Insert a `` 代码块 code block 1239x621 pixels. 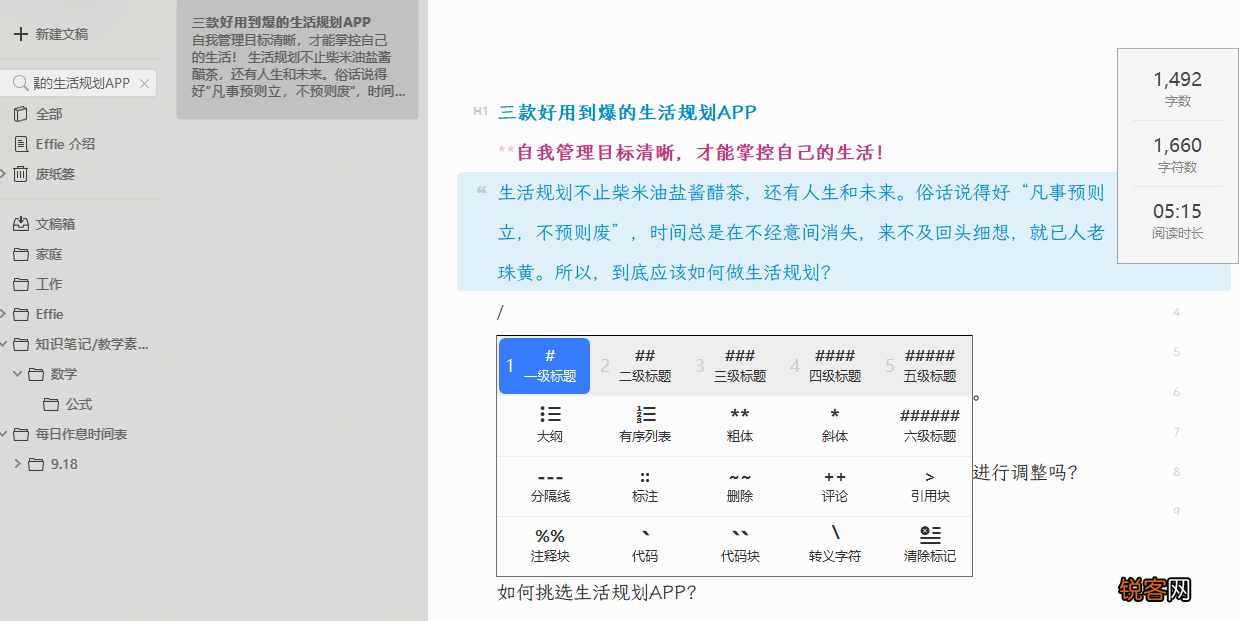740,546
